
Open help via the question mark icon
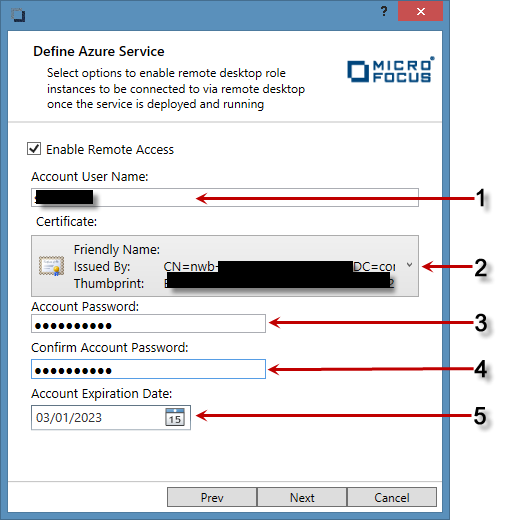click(x=384, y=11)
